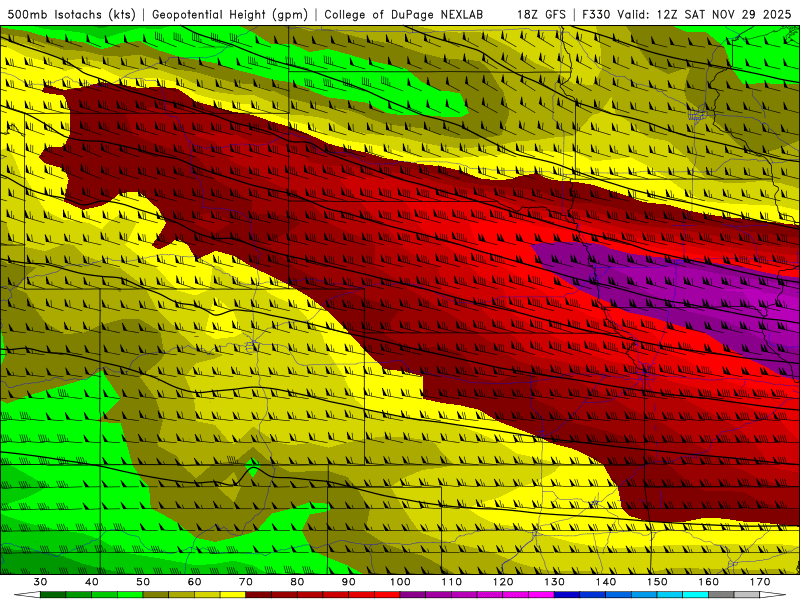Click the dark green swatch starting at 30
The height and width of the screenshot is (600, 800).
[53, 594]
